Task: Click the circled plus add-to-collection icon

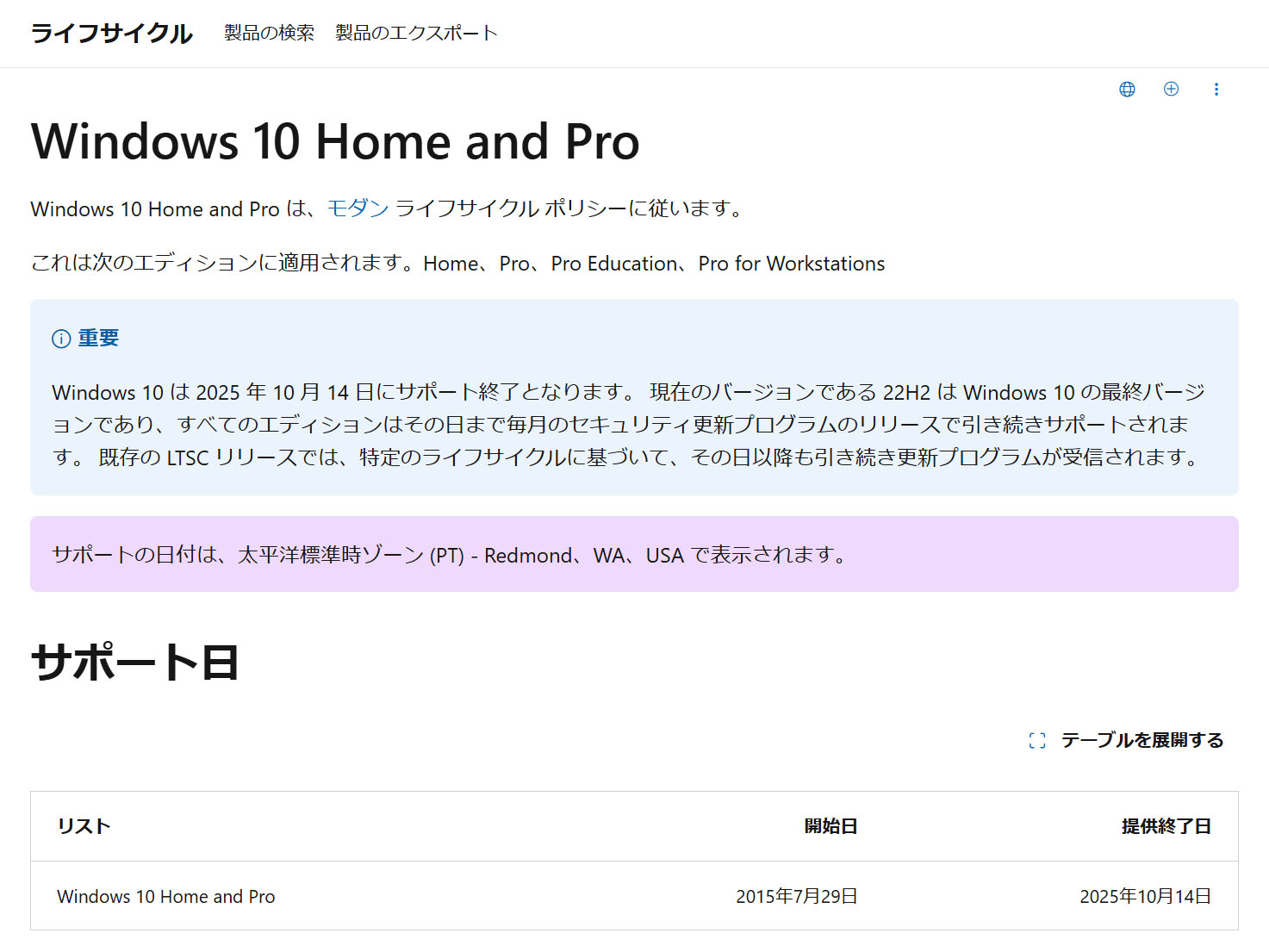Action: click(x=1171, y=90)
